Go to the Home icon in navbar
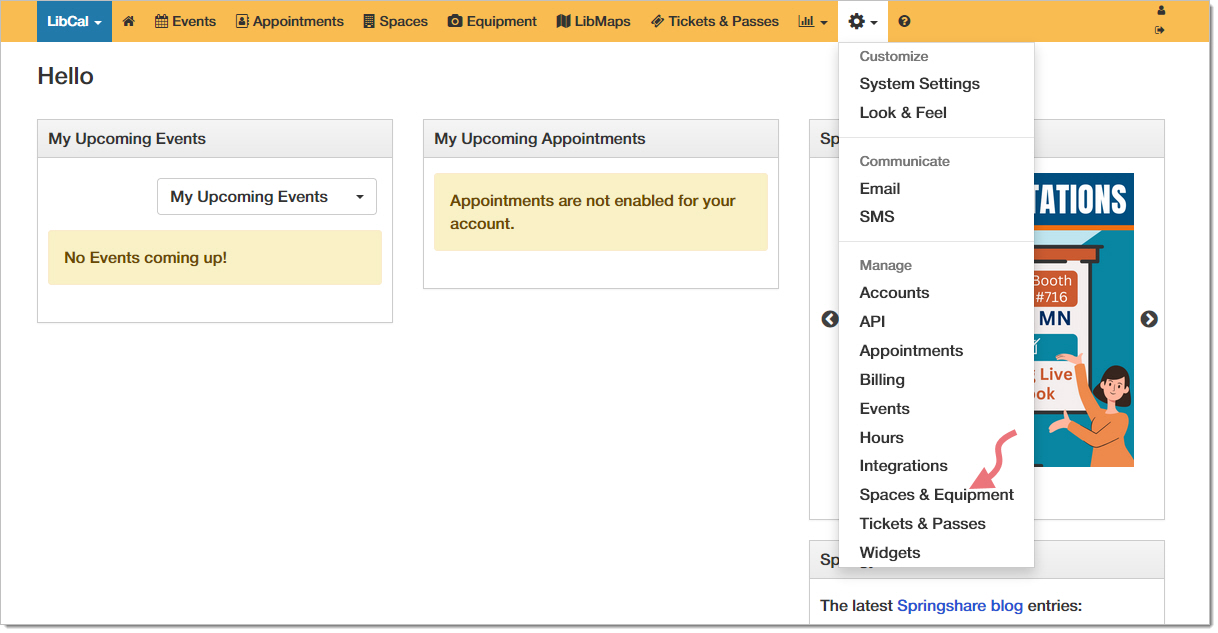 [128, 21]
